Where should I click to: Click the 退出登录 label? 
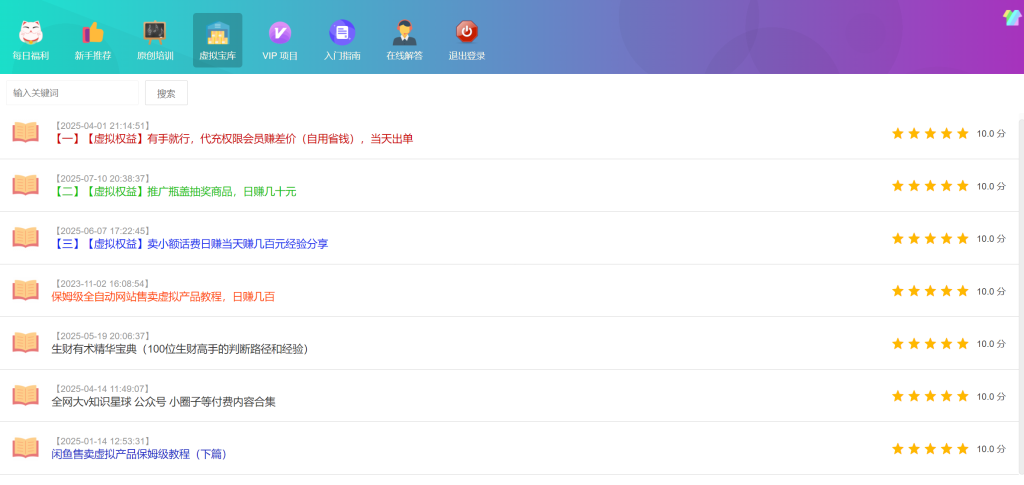tap(467, 56)
